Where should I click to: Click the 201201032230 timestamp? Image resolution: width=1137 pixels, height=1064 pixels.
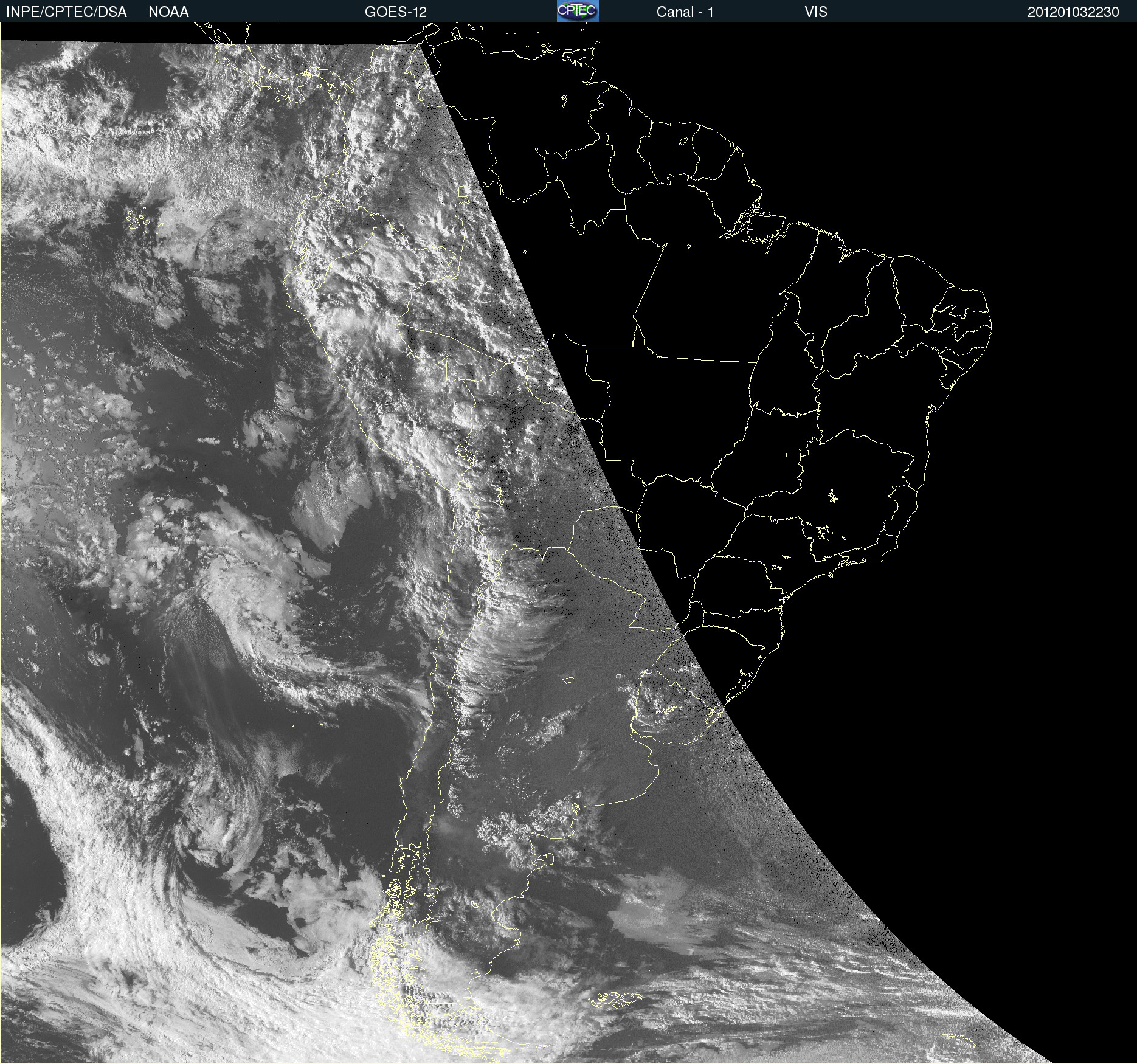tap(1073, 12)
